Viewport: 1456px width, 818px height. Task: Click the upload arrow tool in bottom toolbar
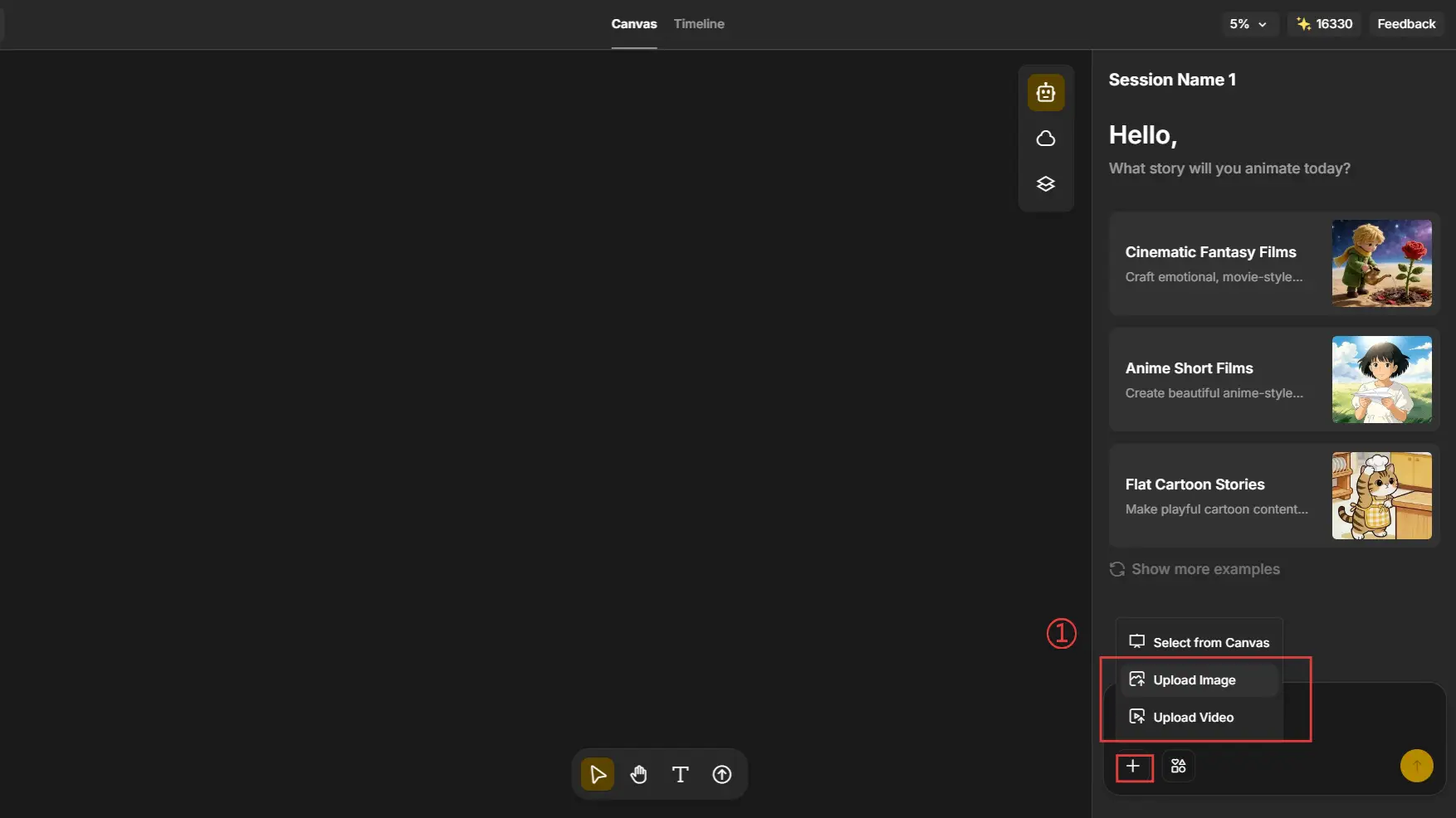pyautogui.click(x=722, y=774)
